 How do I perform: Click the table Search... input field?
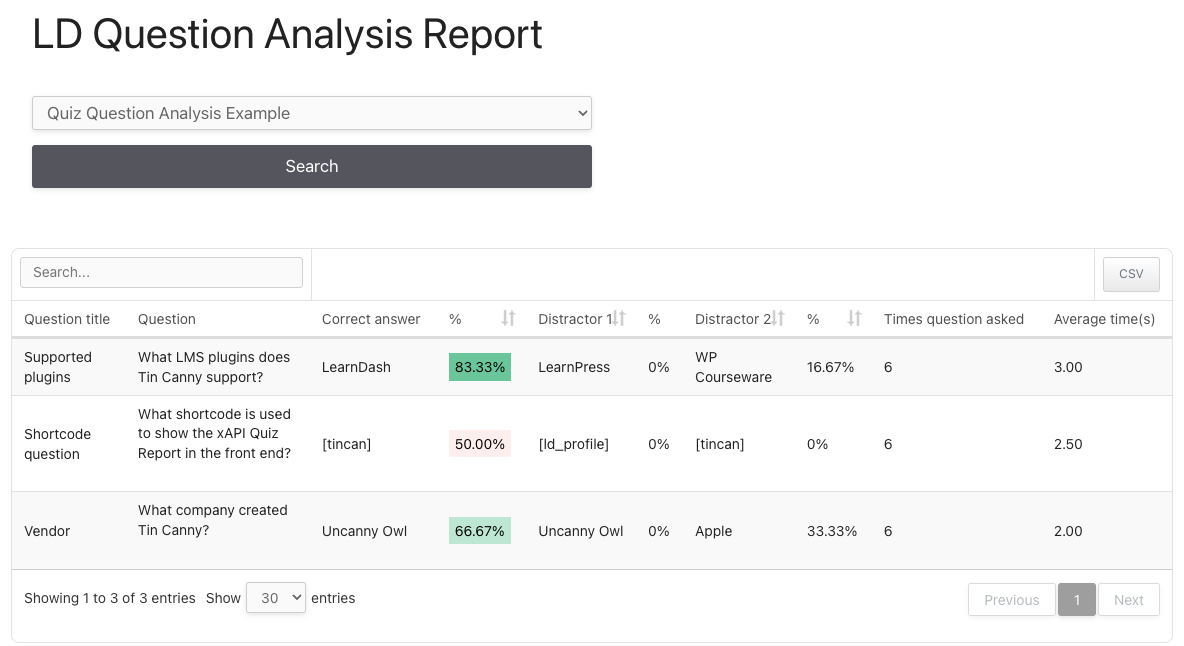[x=161, y=272]
